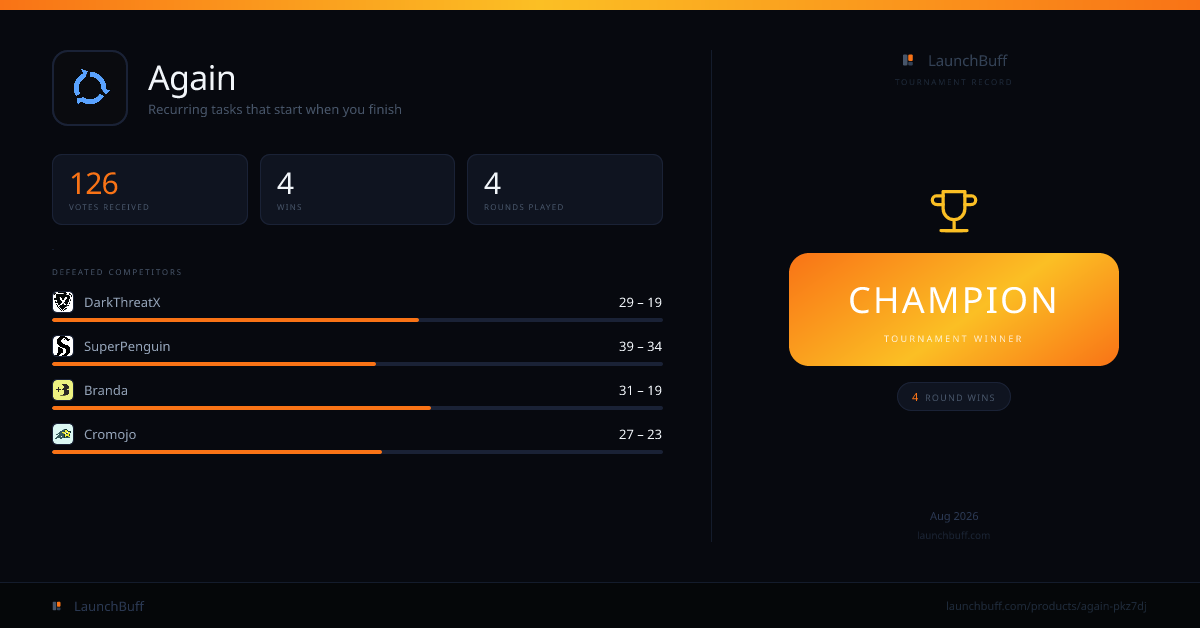Select the 126 Votes Received card
This screenshot has width=1200, height=628.
150,189
